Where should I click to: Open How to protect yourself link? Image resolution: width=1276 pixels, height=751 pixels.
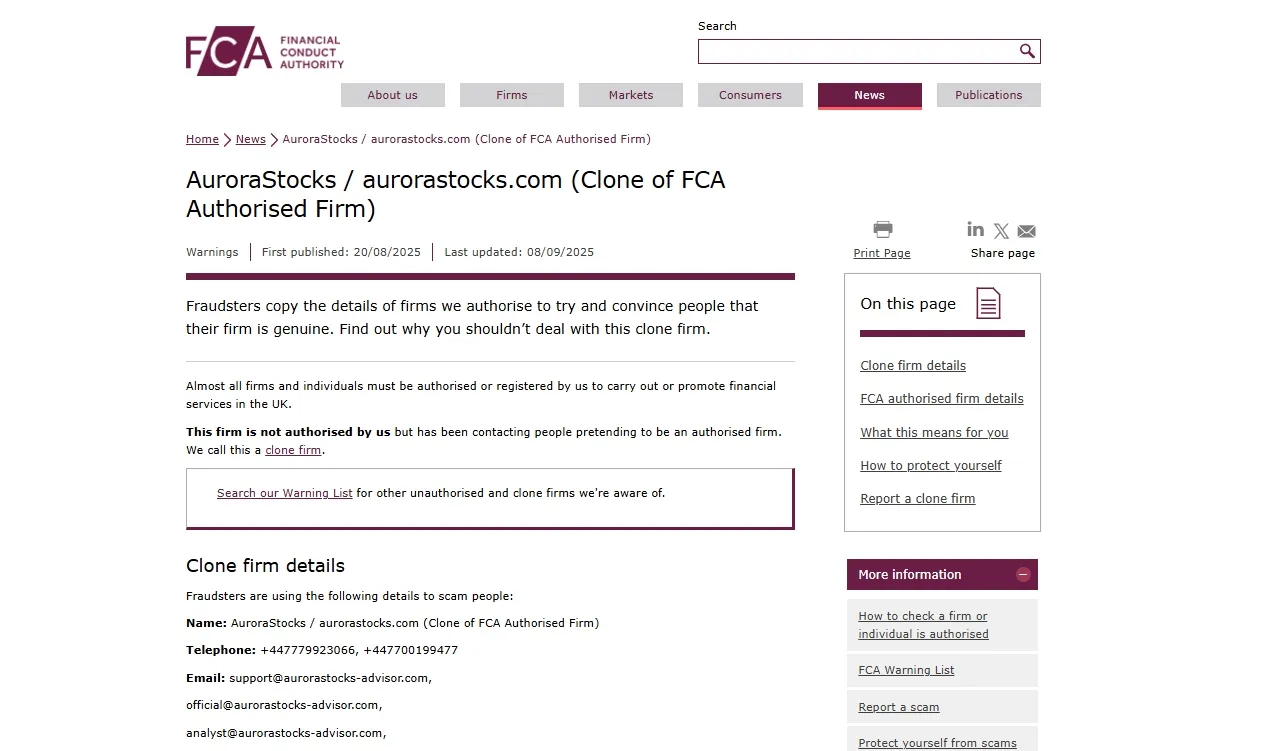(x=931, y=466)
